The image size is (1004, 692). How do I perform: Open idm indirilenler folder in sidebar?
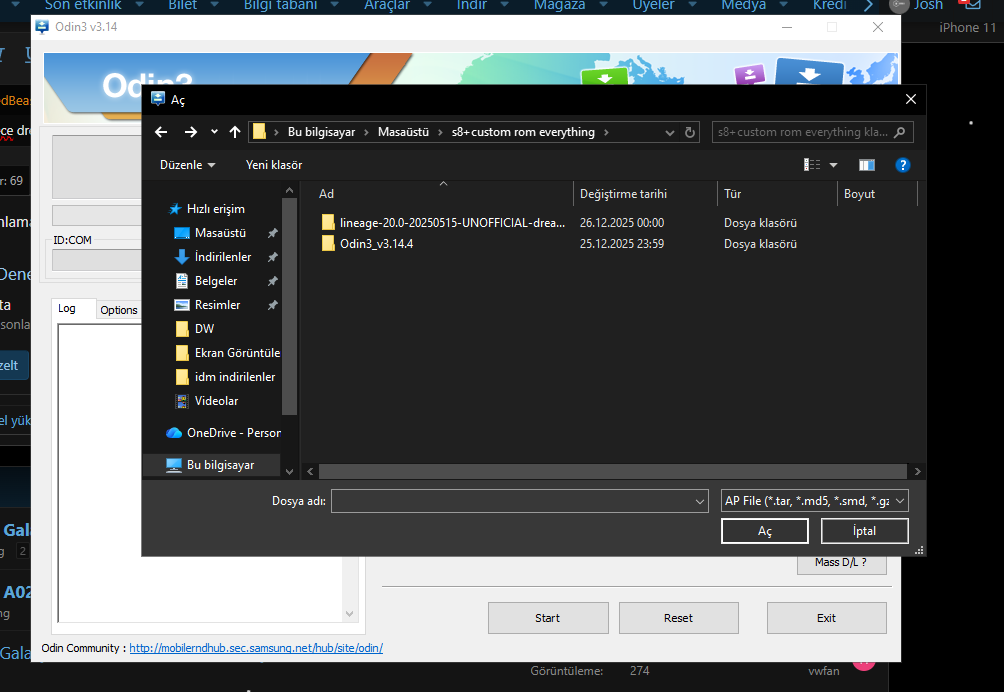pos(234,377)
